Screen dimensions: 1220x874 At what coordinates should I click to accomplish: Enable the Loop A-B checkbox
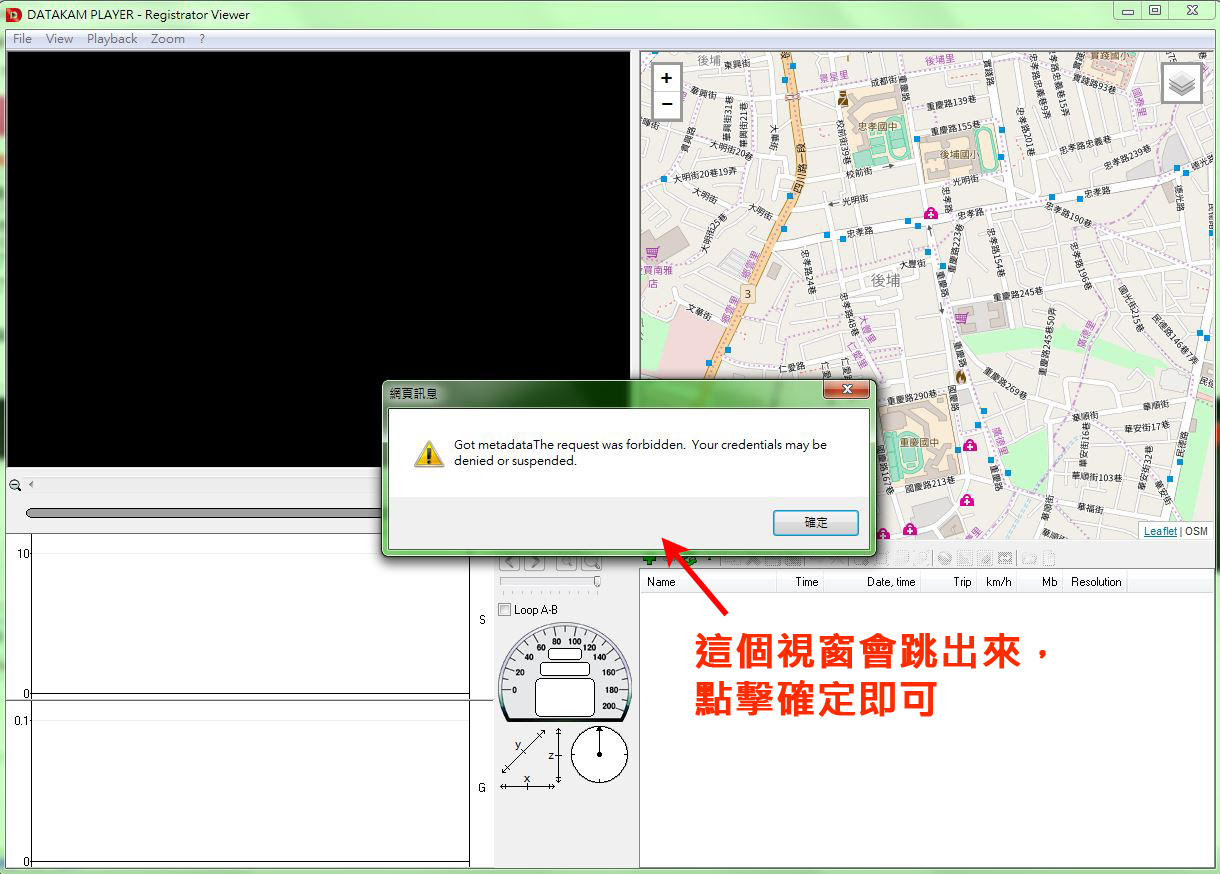point(505,610)
